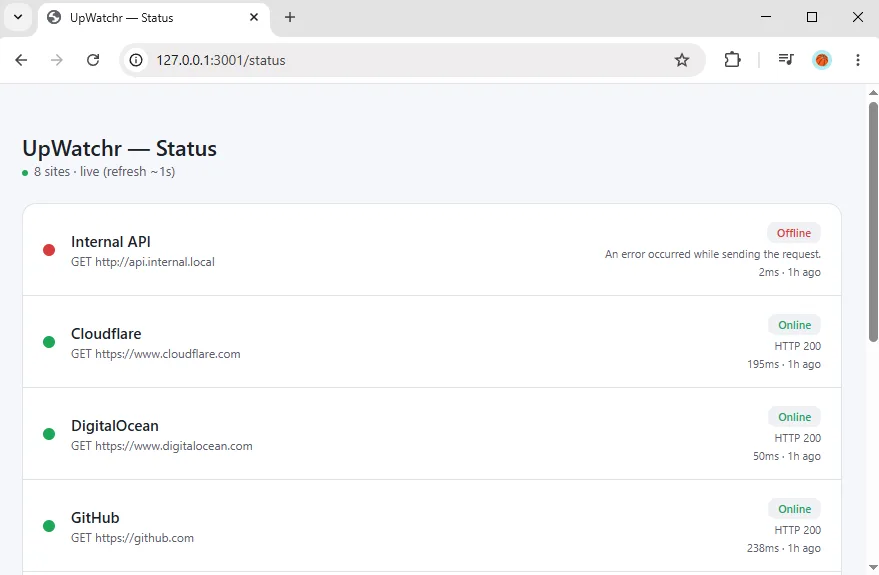The image size is (879, 575).
Task: Click GitHub's 'HTTP 200' status text
Action: [x=797, y=530]
